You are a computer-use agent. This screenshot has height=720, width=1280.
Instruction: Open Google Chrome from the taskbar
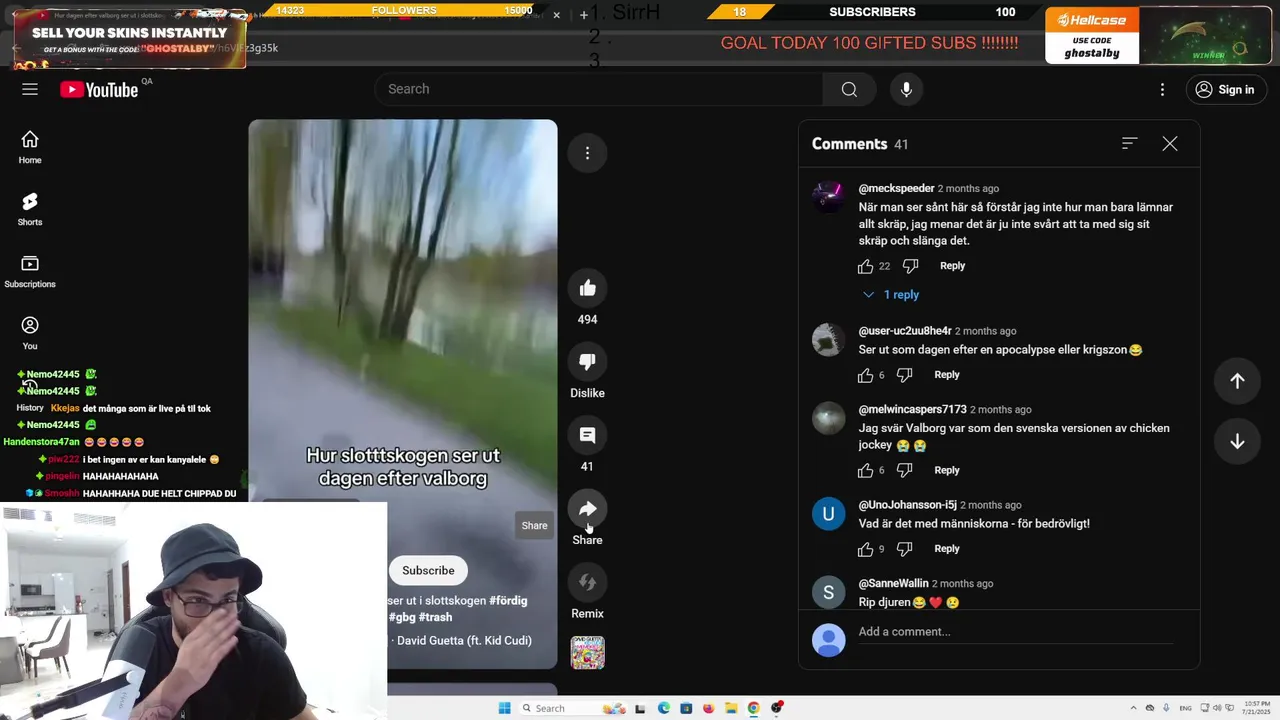click(753, 708)
